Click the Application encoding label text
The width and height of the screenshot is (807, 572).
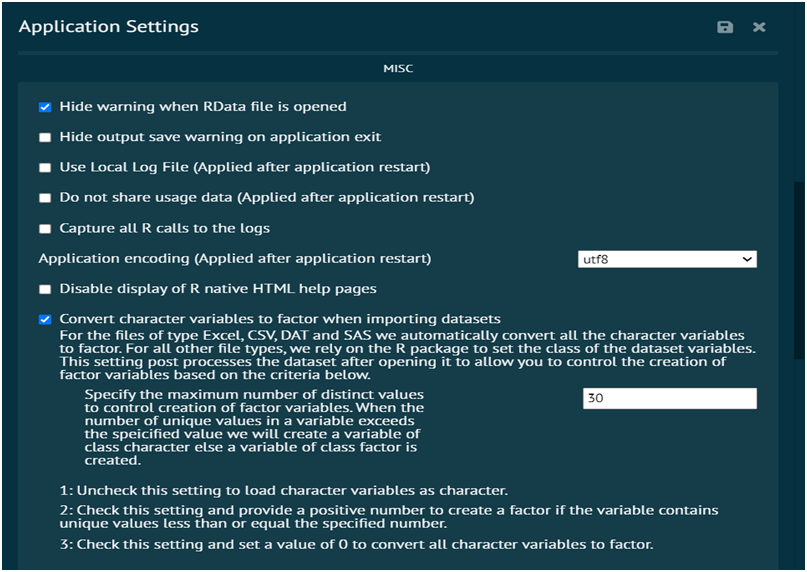click(x=235, y=258)
